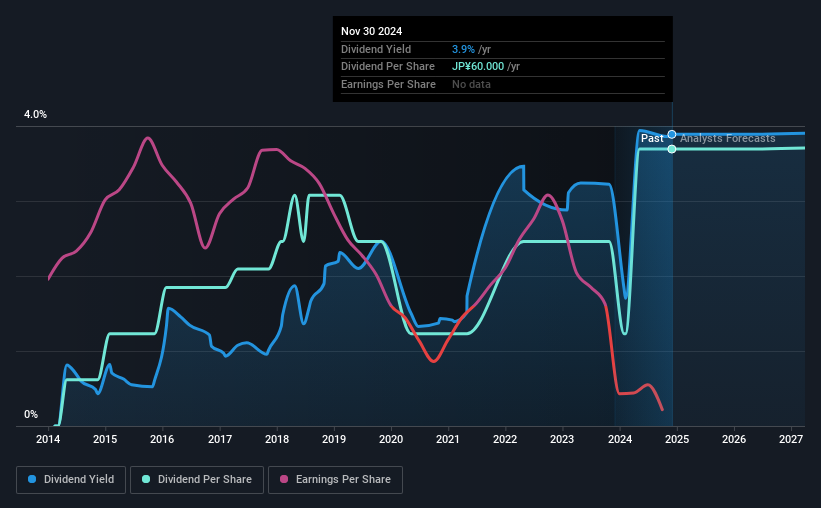Select the blue Dividend Yield marker at Nov 2024
The width and height of the screenshot is (821, 508).
point(672,135)
